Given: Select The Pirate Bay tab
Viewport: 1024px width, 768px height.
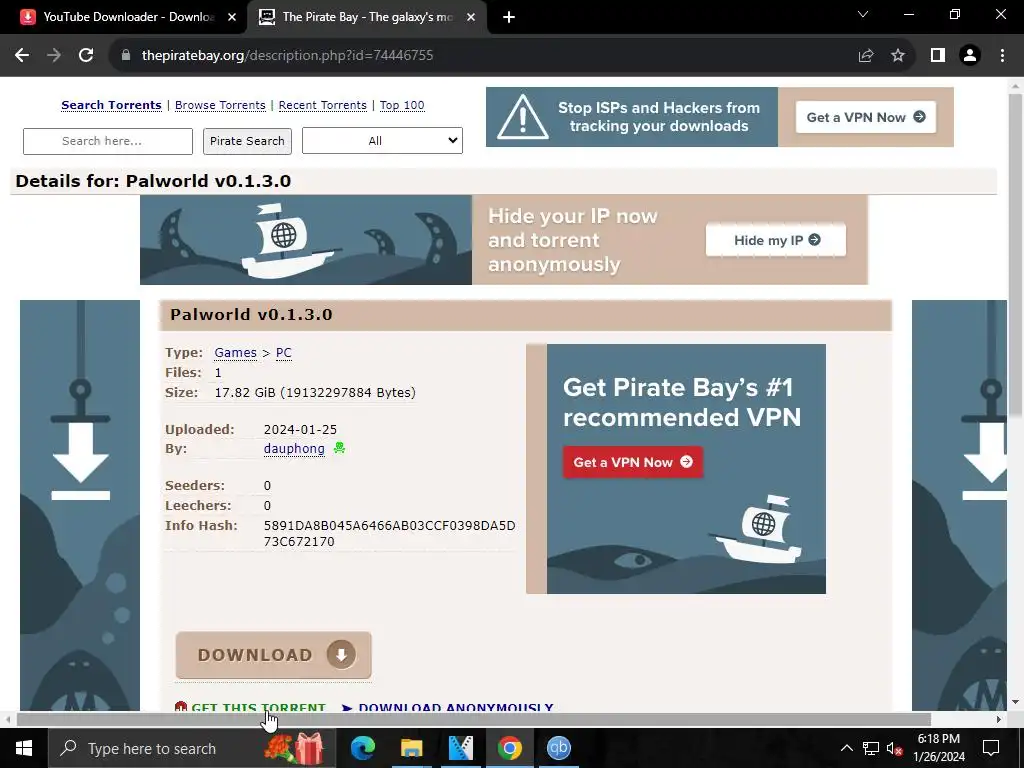Looking at the screenshot, I should 368,18.
